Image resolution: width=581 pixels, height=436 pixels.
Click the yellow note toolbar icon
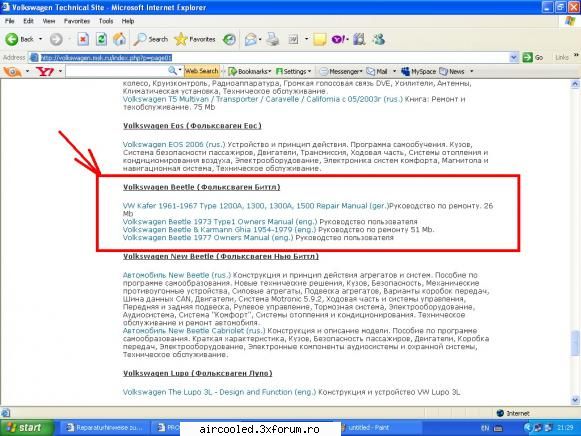tap(319, 39)
